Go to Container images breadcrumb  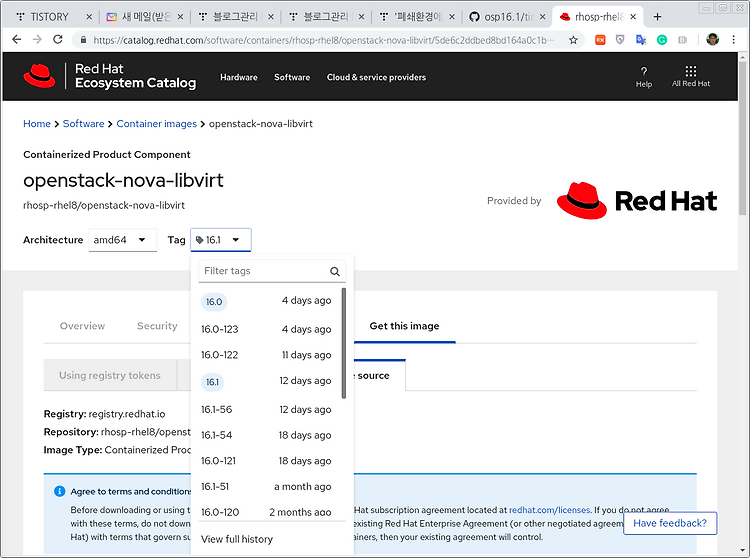click(156, 123)
